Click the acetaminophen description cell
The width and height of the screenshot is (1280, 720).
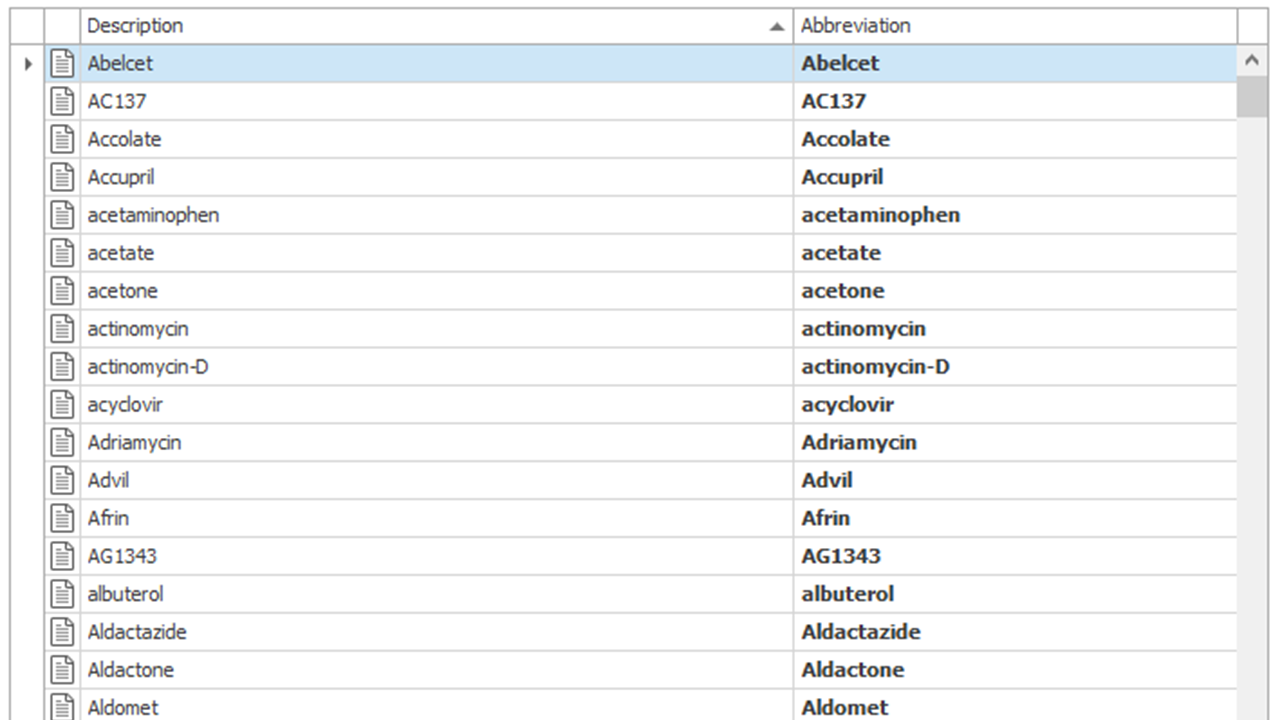tap(437, 215)
